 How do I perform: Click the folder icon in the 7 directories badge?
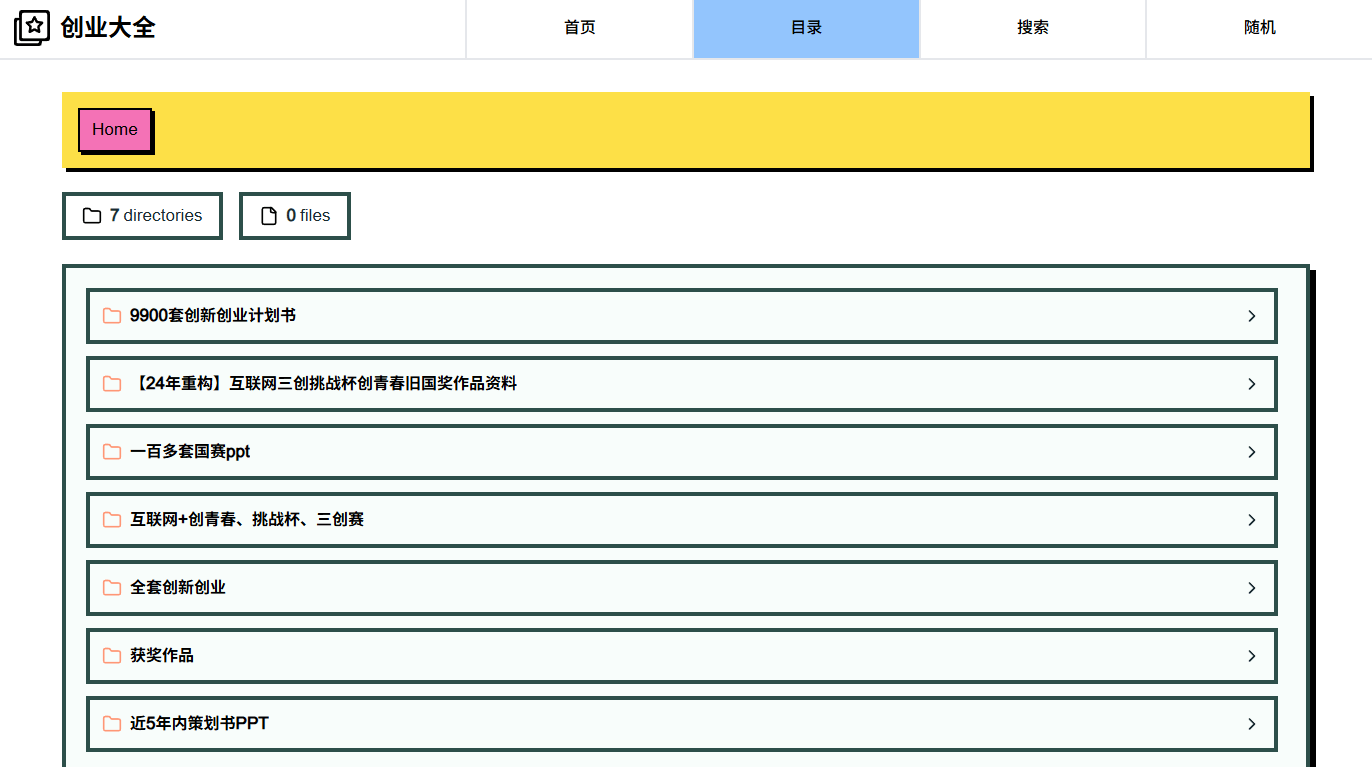click(91, 215)
